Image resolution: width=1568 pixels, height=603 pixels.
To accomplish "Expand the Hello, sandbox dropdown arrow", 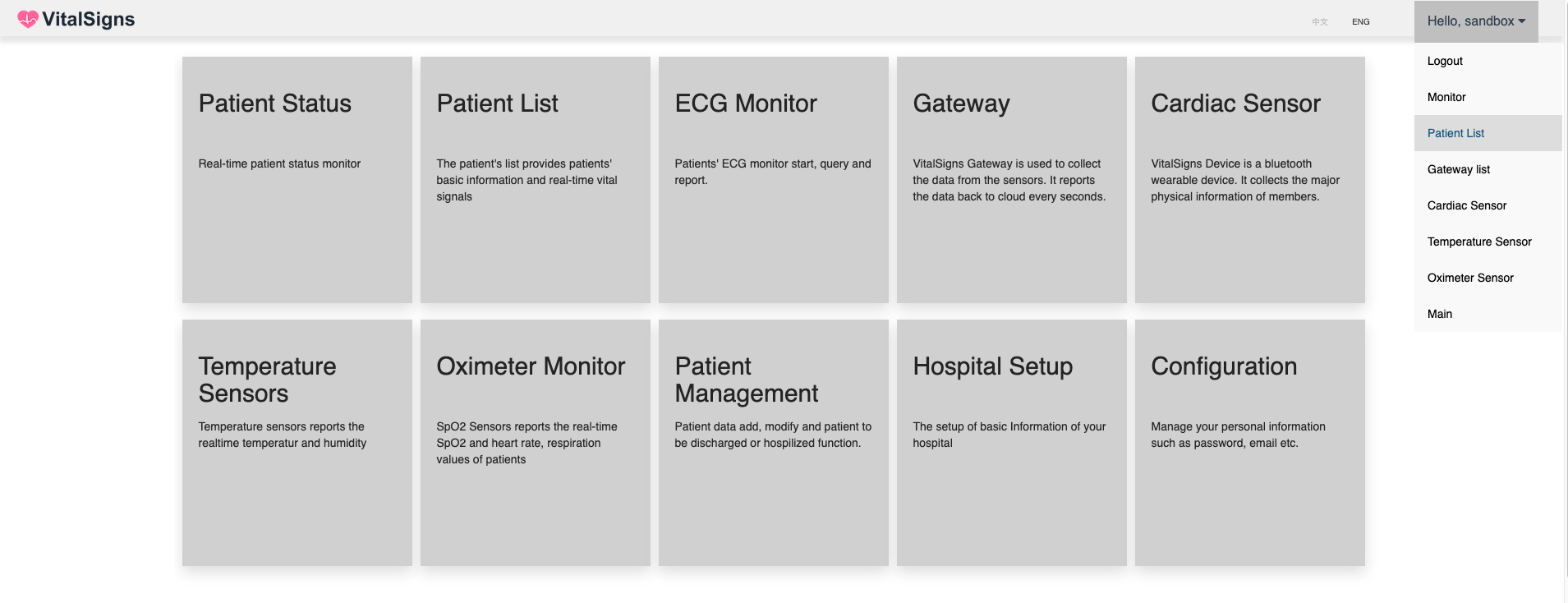I will point(1522,21).
